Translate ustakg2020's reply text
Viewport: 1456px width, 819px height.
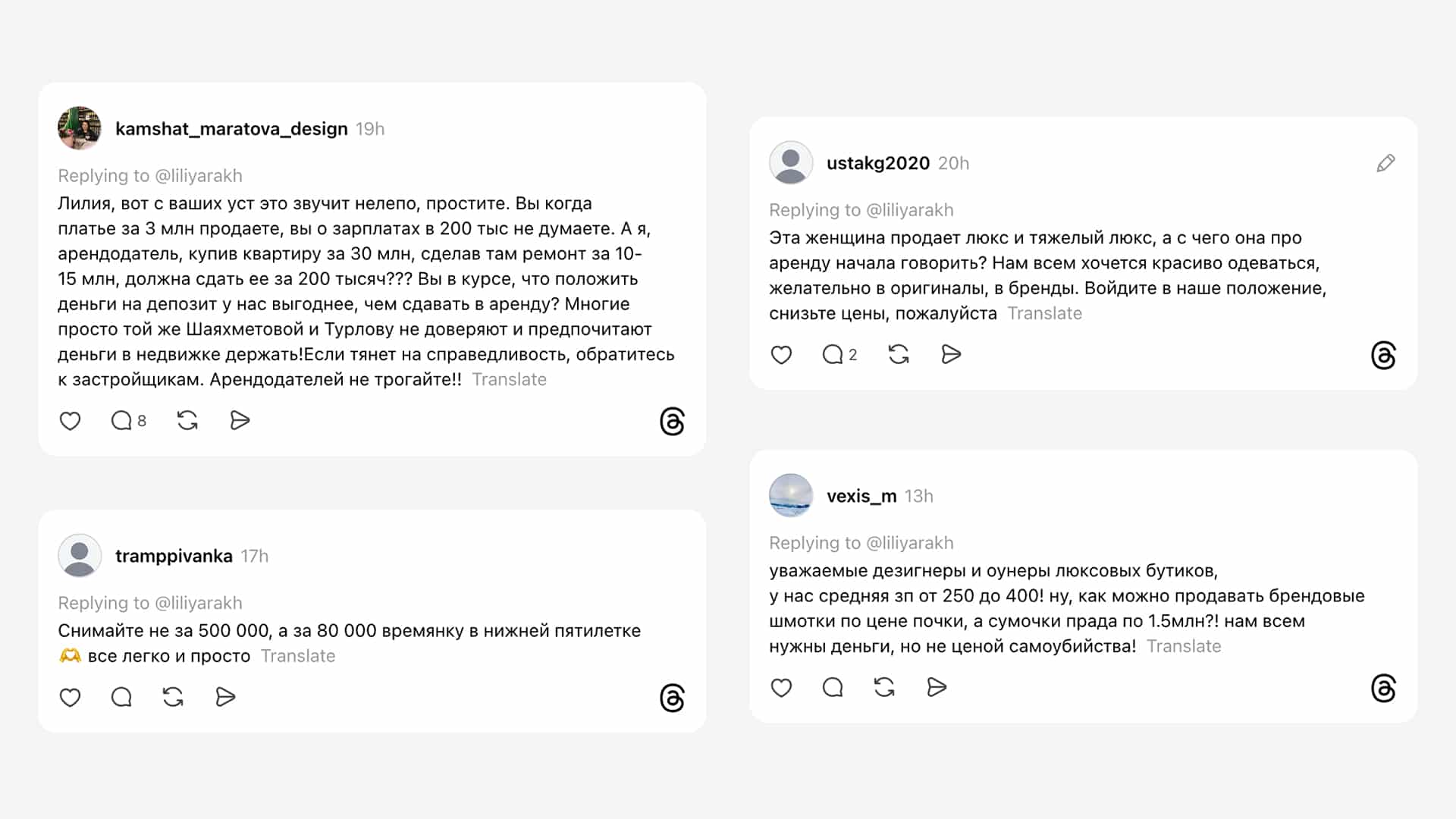(x=1044, y=314)
